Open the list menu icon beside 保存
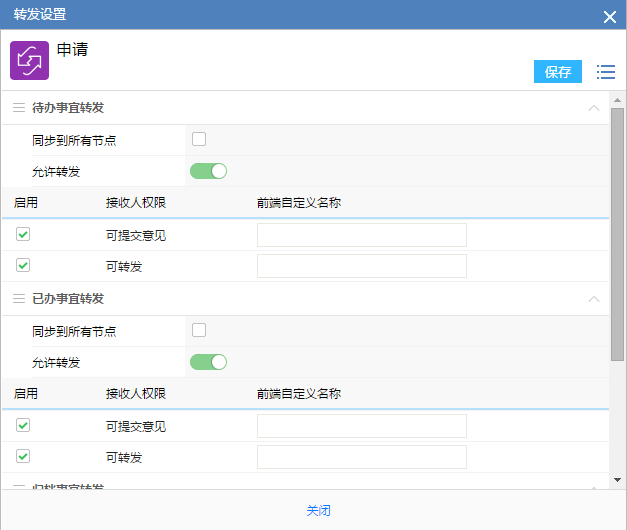The image size is (627, 530). (x=605, y=72)
